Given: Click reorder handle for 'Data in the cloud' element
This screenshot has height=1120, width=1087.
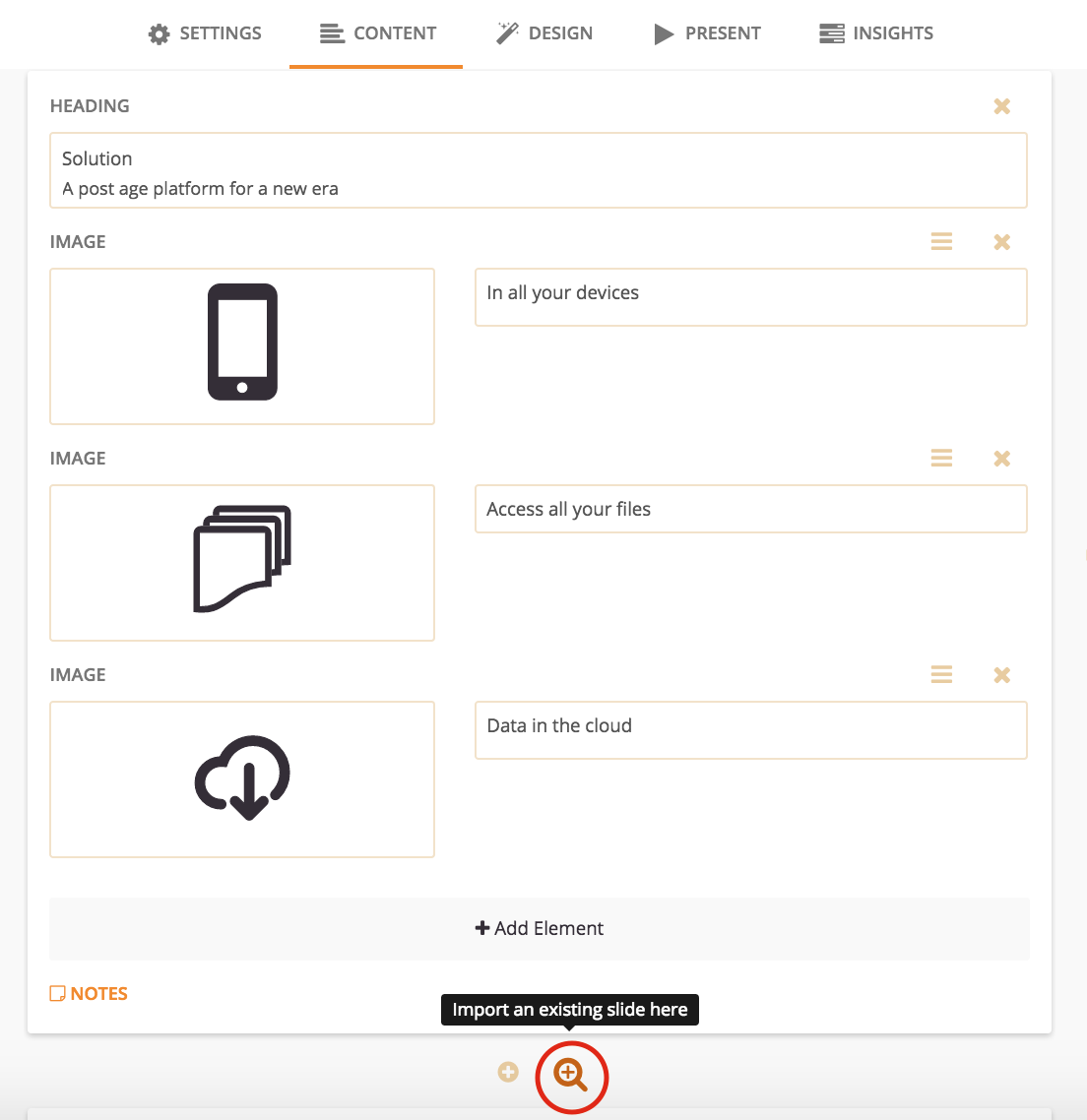Looking at the screenshot, I should [x=941, y=674].
